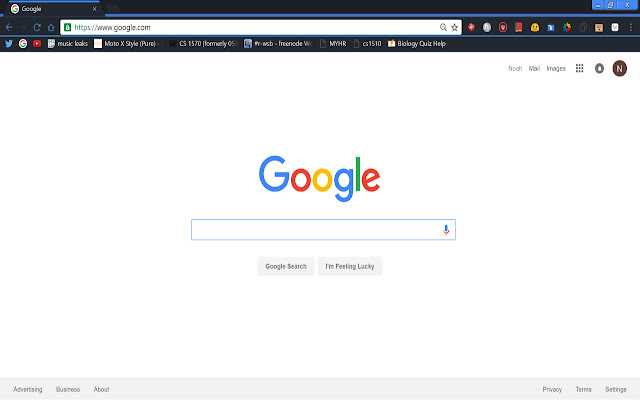Go back with the browser back arrow
Image resolution: width=640 pixels, height=400 pixels.
[9, 27]
